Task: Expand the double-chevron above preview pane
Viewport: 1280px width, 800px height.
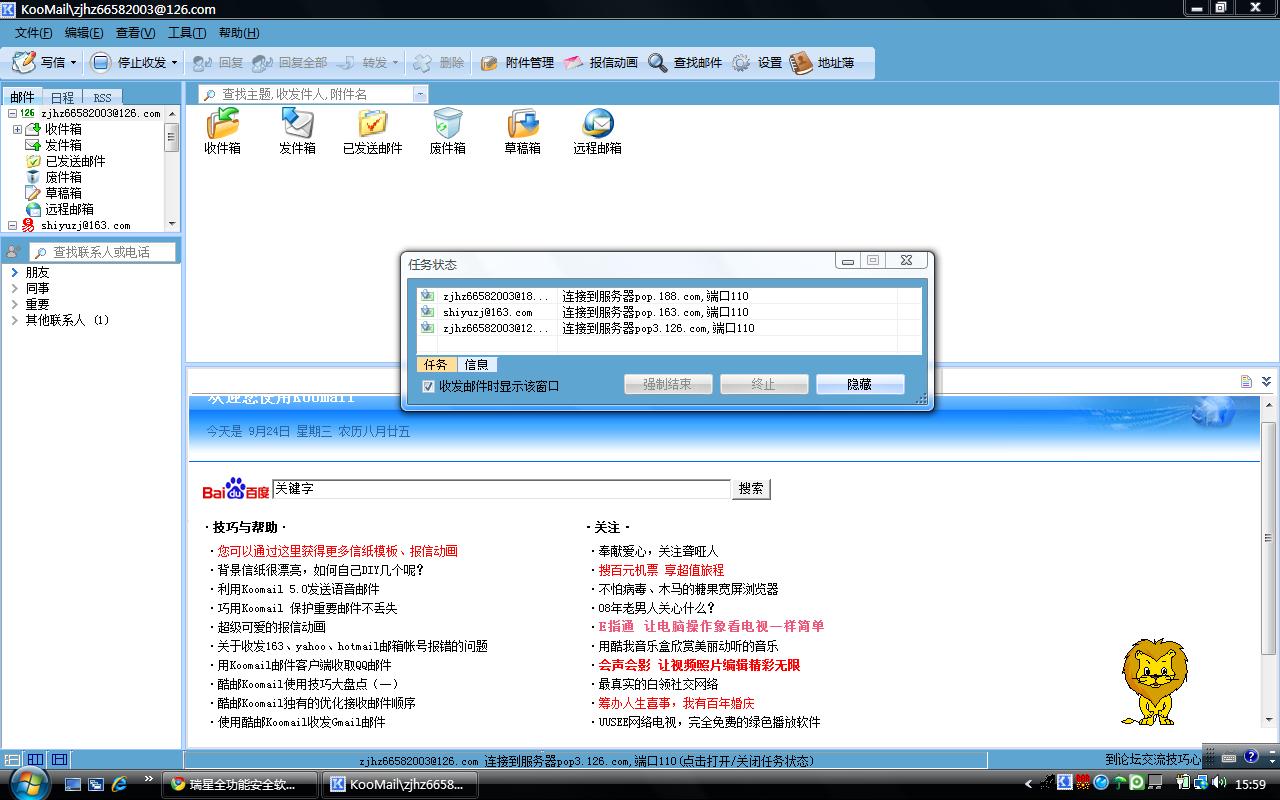Action: pos(1266,381)
